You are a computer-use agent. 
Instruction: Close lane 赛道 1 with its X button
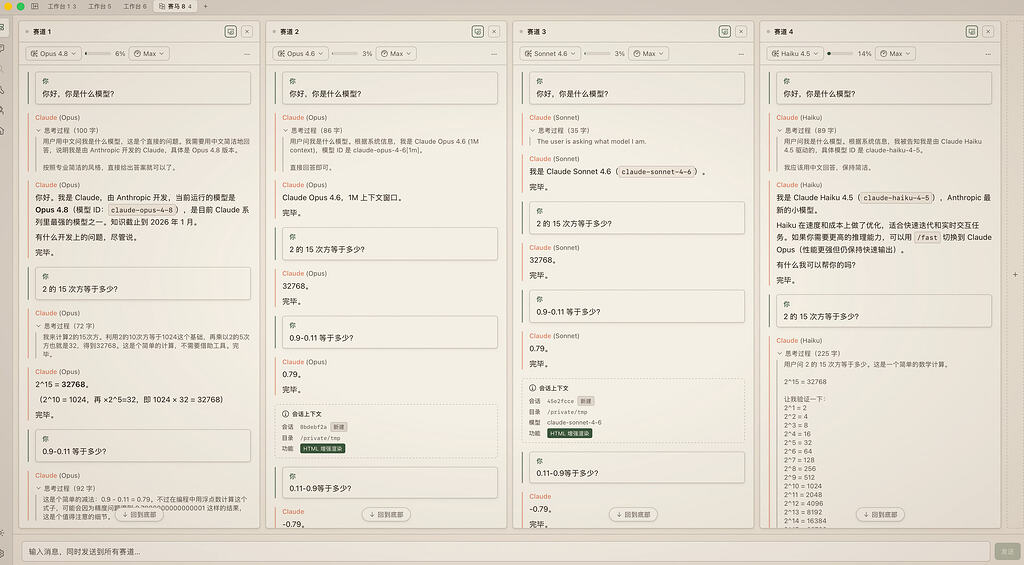tap(247, 31)
